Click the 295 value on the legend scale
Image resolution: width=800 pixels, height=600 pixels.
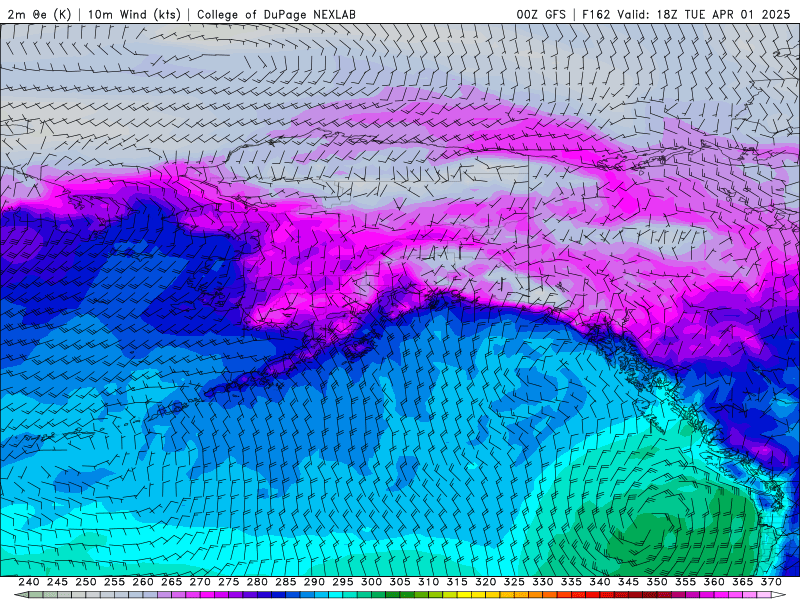coord(343,582)
